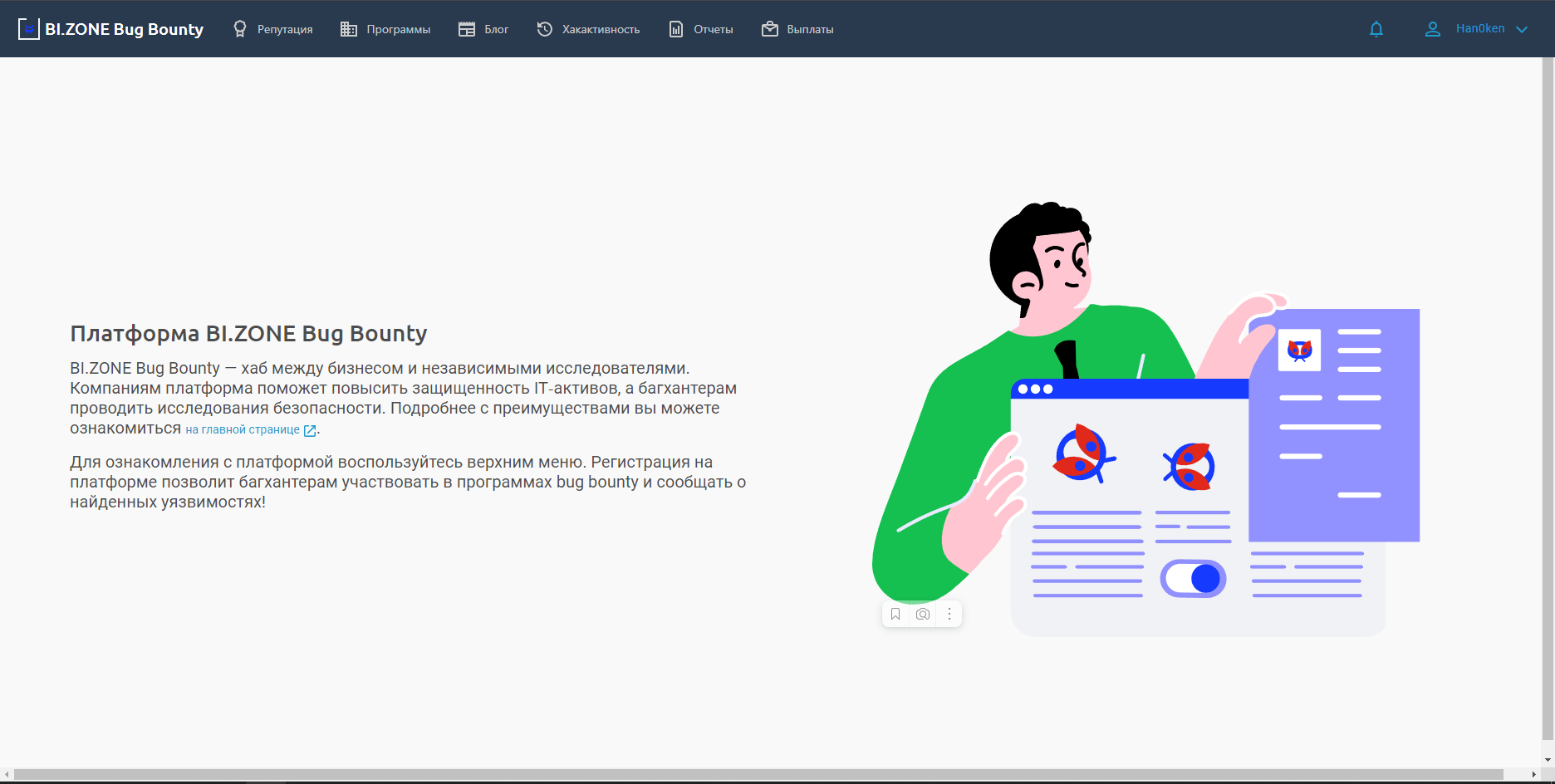
Task: Click the bookmark icon under the illustration
Action: tap(895, 615)
